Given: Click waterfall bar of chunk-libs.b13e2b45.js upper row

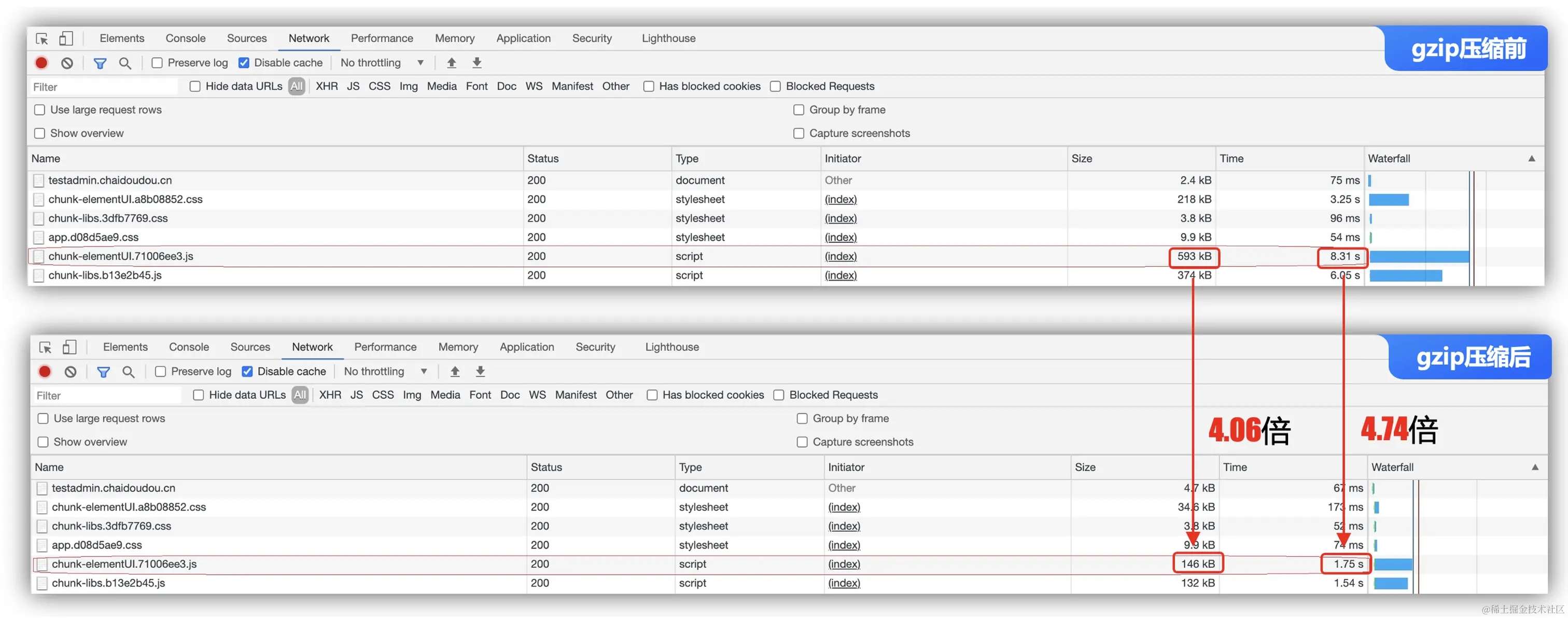Looking at the screenshot, I should click(1406, 276).
